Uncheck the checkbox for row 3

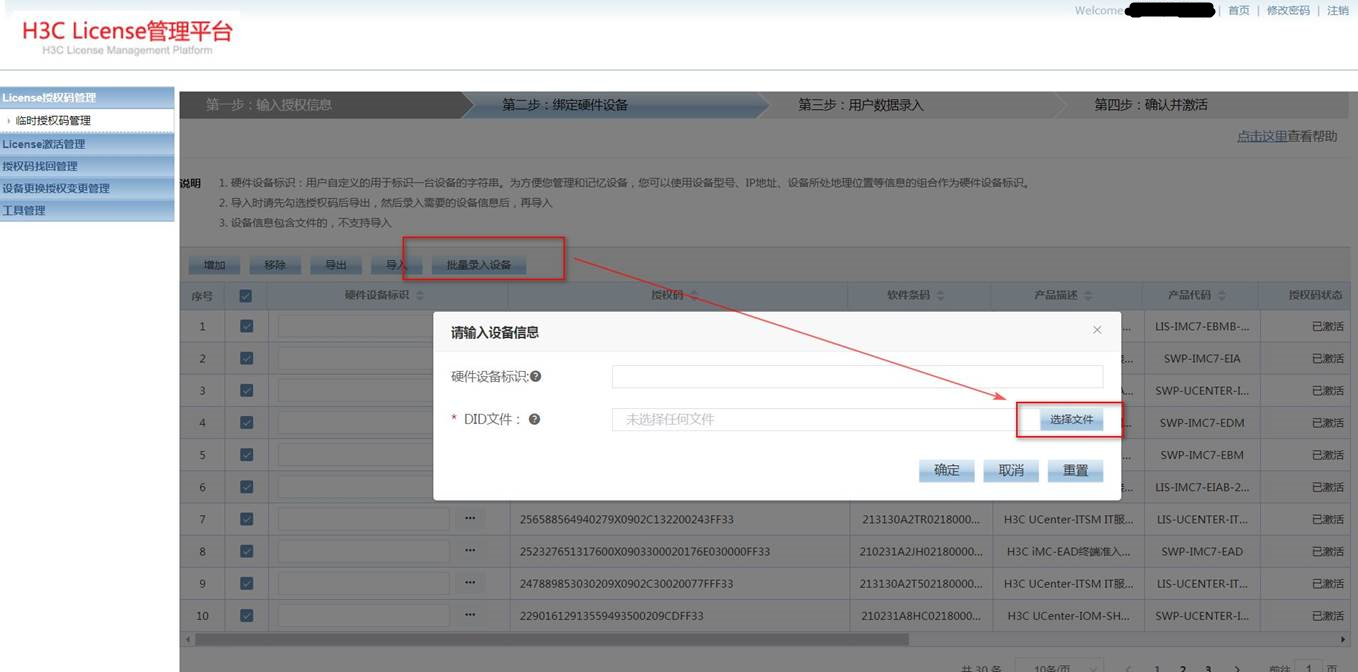[246, 390]
